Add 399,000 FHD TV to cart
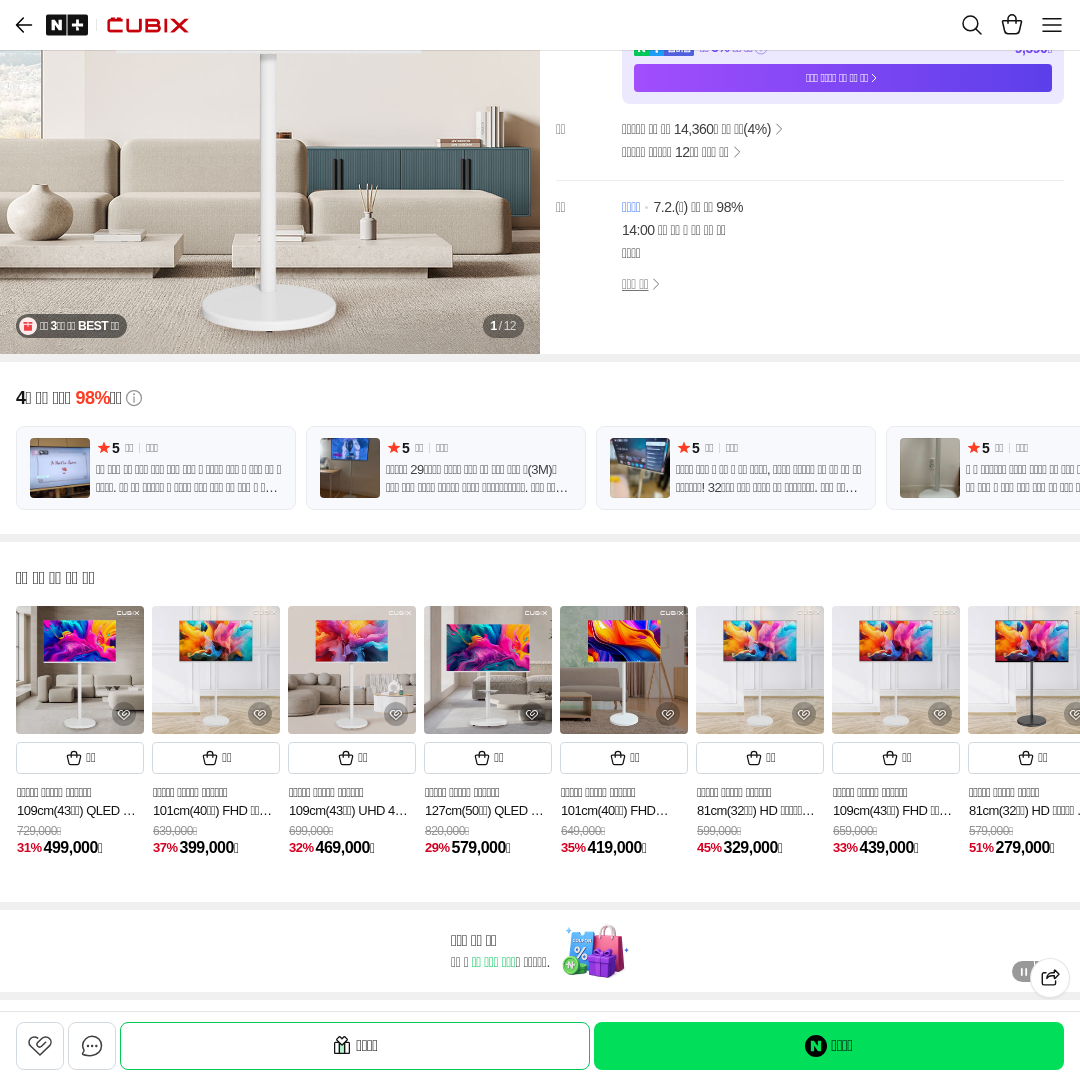Viewport: 1080px width, 1080px height. pos(216,758)
